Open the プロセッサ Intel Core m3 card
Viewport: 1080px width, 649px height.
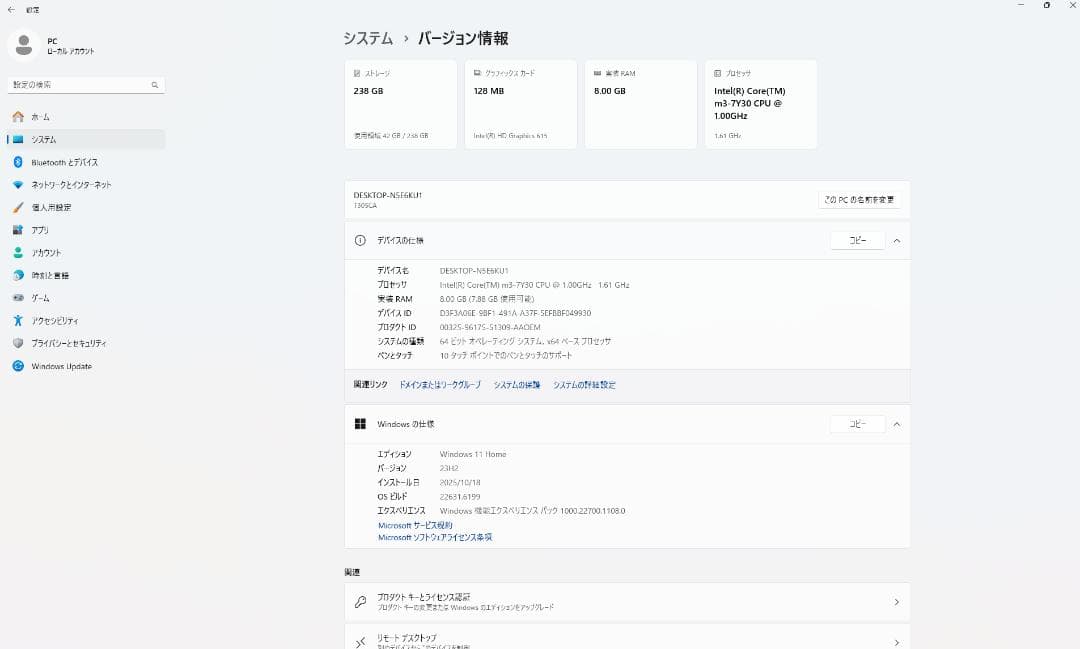(761, 104)
